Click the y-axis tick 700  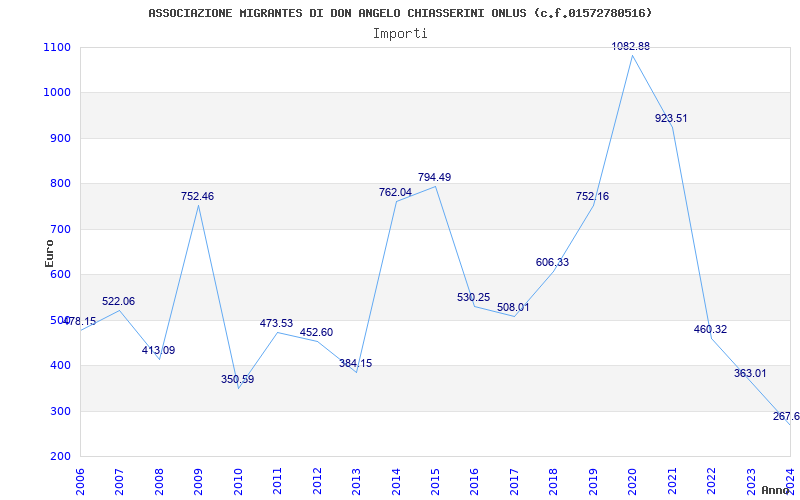[x=60, y=229]
